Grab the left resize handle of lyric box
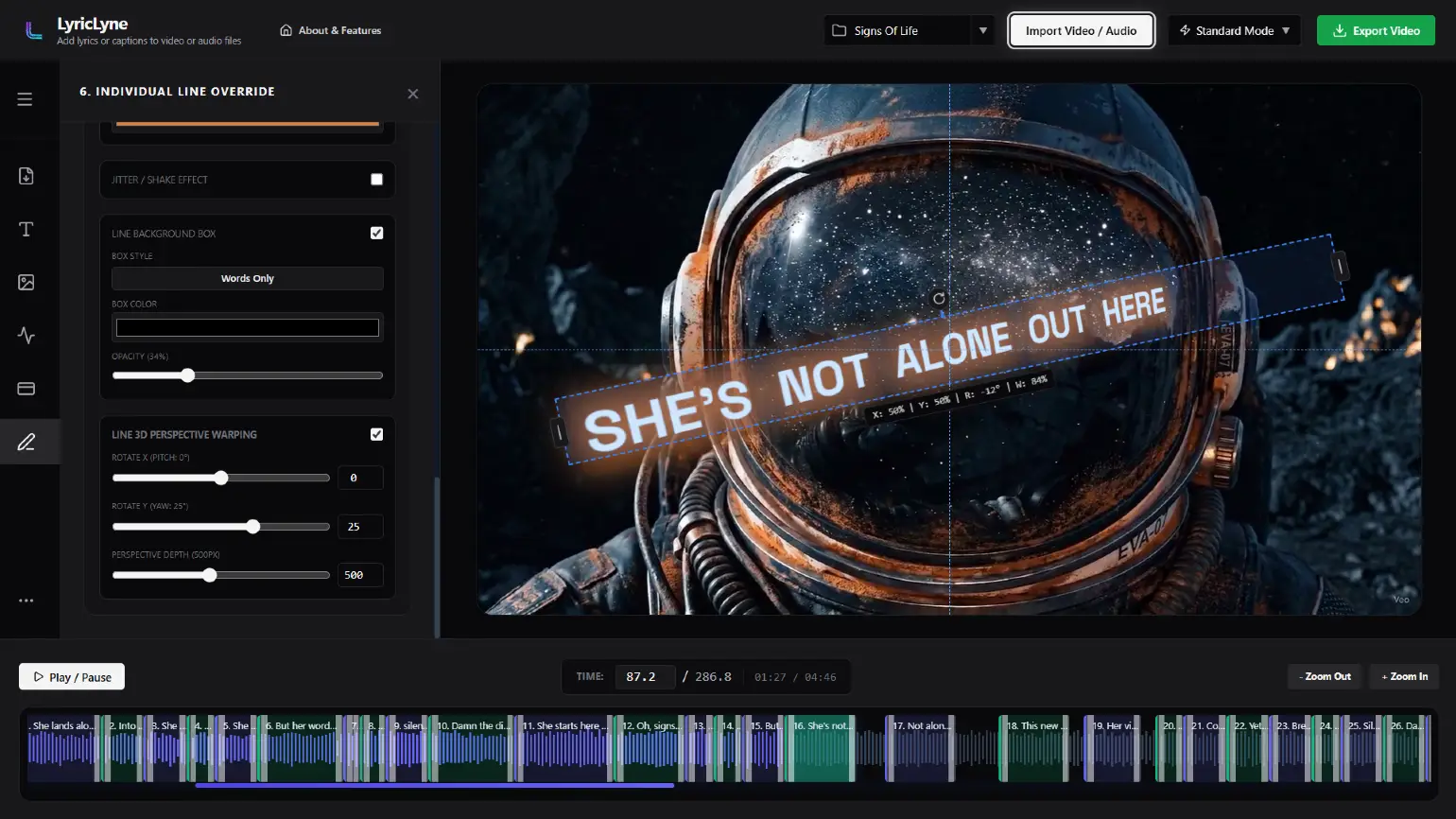The image size is (1456, 819). [x=559, y=433]
